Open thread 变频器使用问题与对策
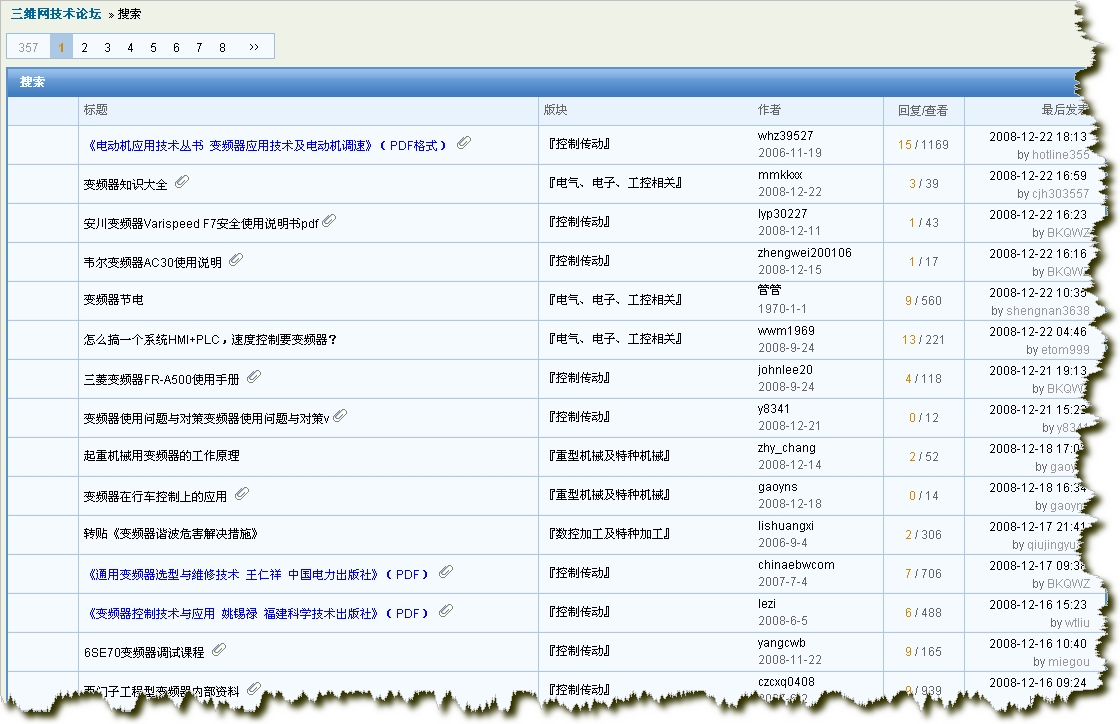1120x724 pixels. pos(206,418)
